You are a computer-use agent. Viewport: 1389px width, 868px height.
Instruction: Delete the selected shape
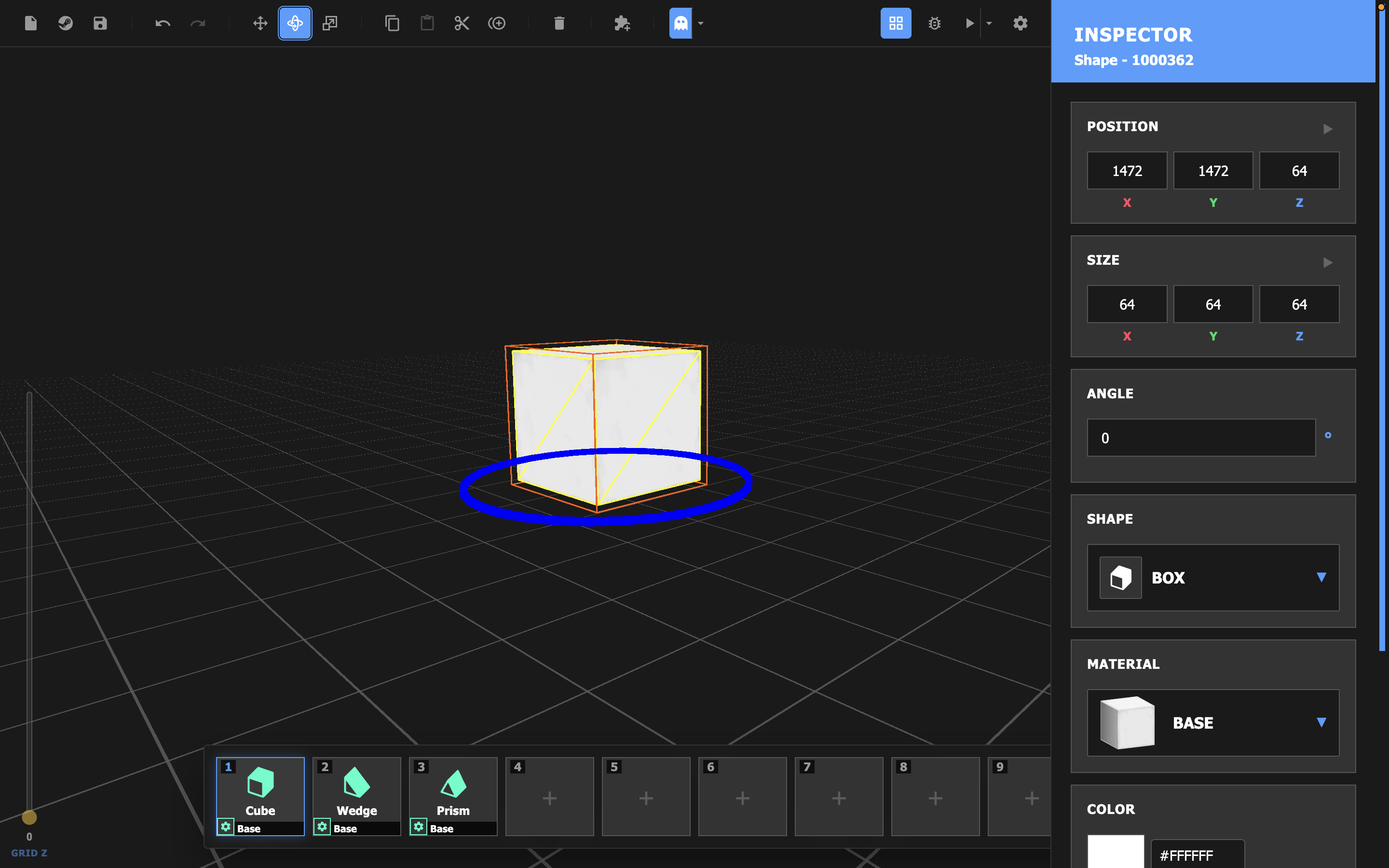[x=559, y=23]
